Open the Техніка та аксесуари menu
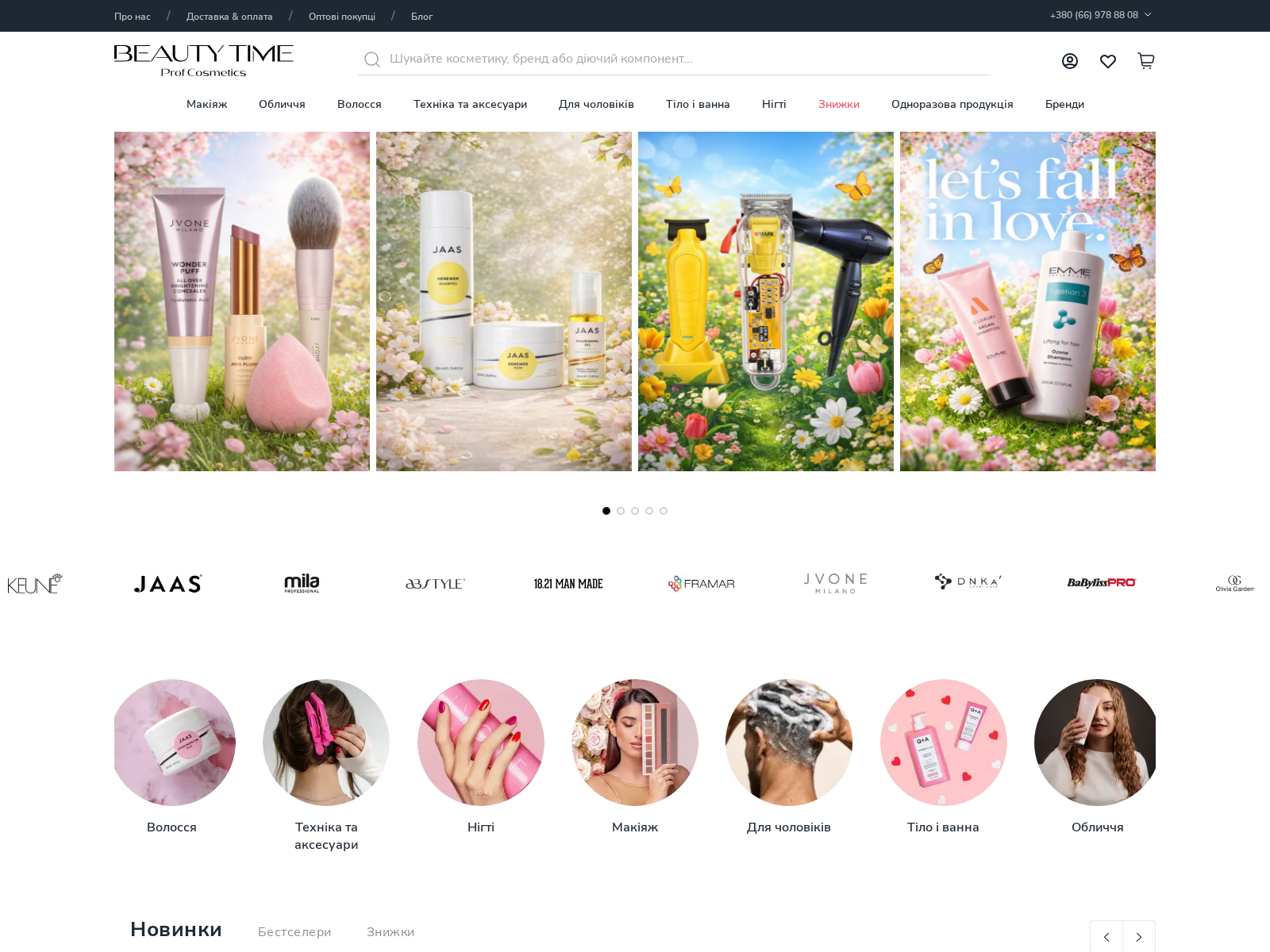This screenshot has width=1270, height=952. click(x=470, y=104)
